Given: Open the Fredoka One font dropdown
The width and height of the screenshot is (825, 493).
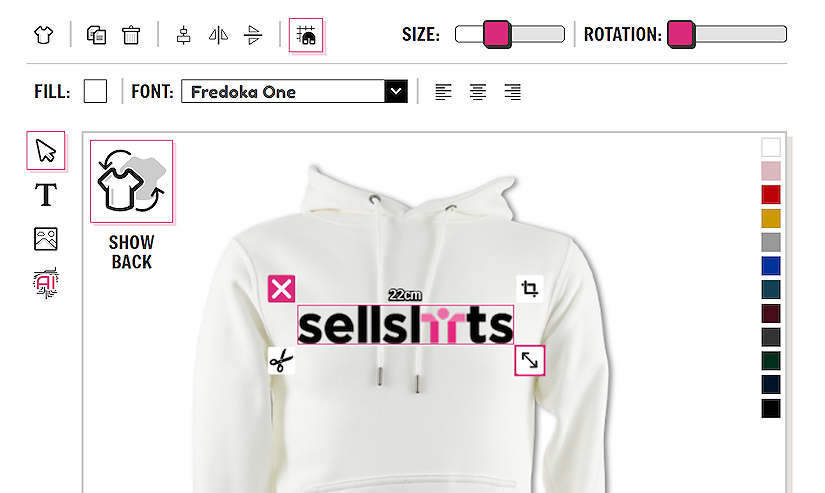Looking at the screenshot, I should pos(295,92).
